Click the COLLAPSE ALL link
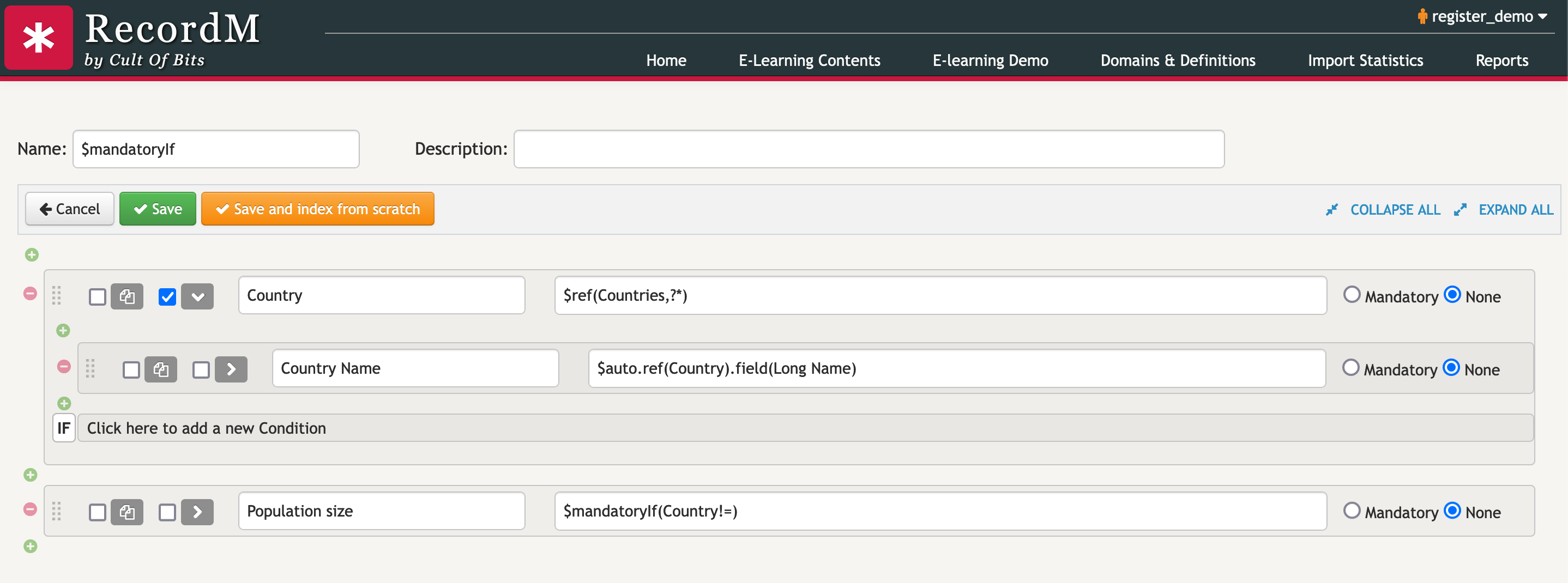The height and width of the screenshot is (583, 1568). 1395,209
